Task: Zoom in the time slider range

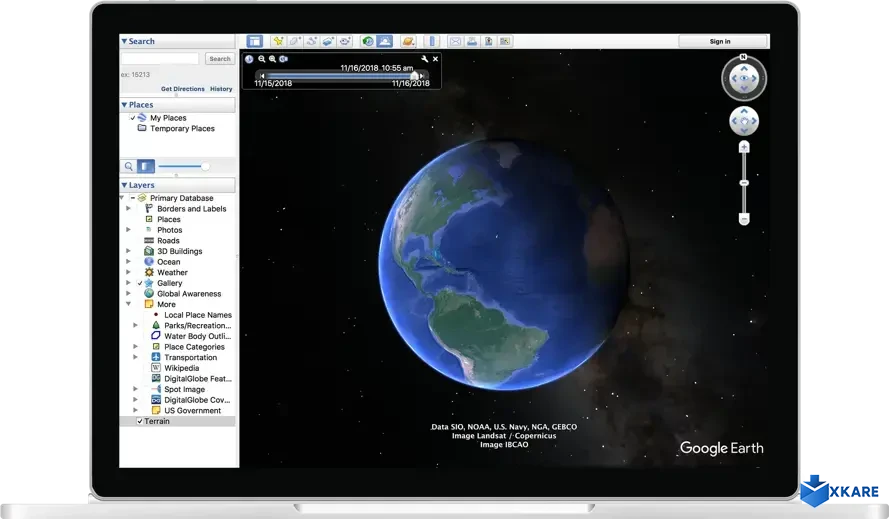Action: click(272, 59)
